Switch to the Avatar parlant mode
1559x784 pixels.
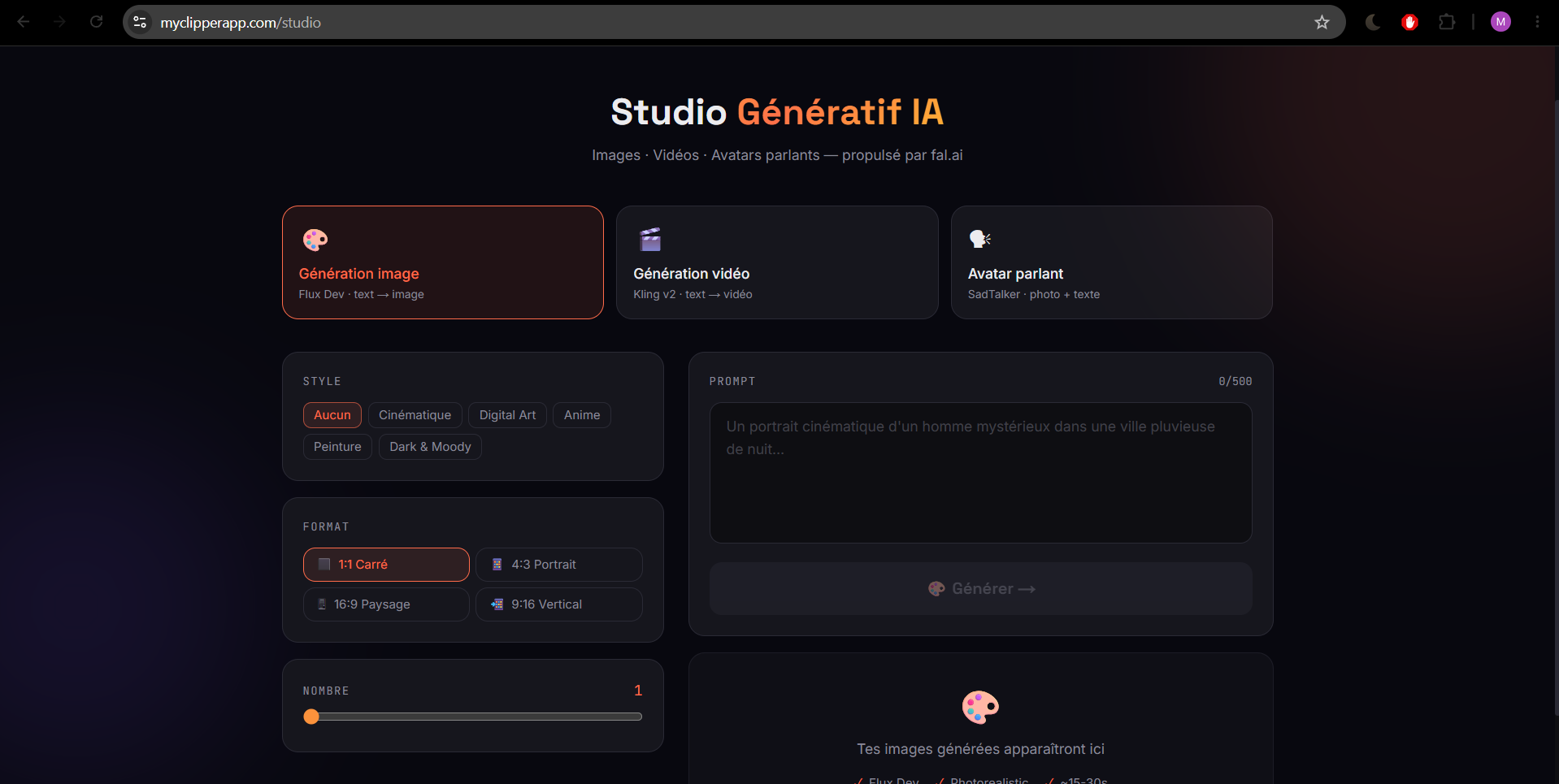pyautogui.click(x=1112, y=262)
